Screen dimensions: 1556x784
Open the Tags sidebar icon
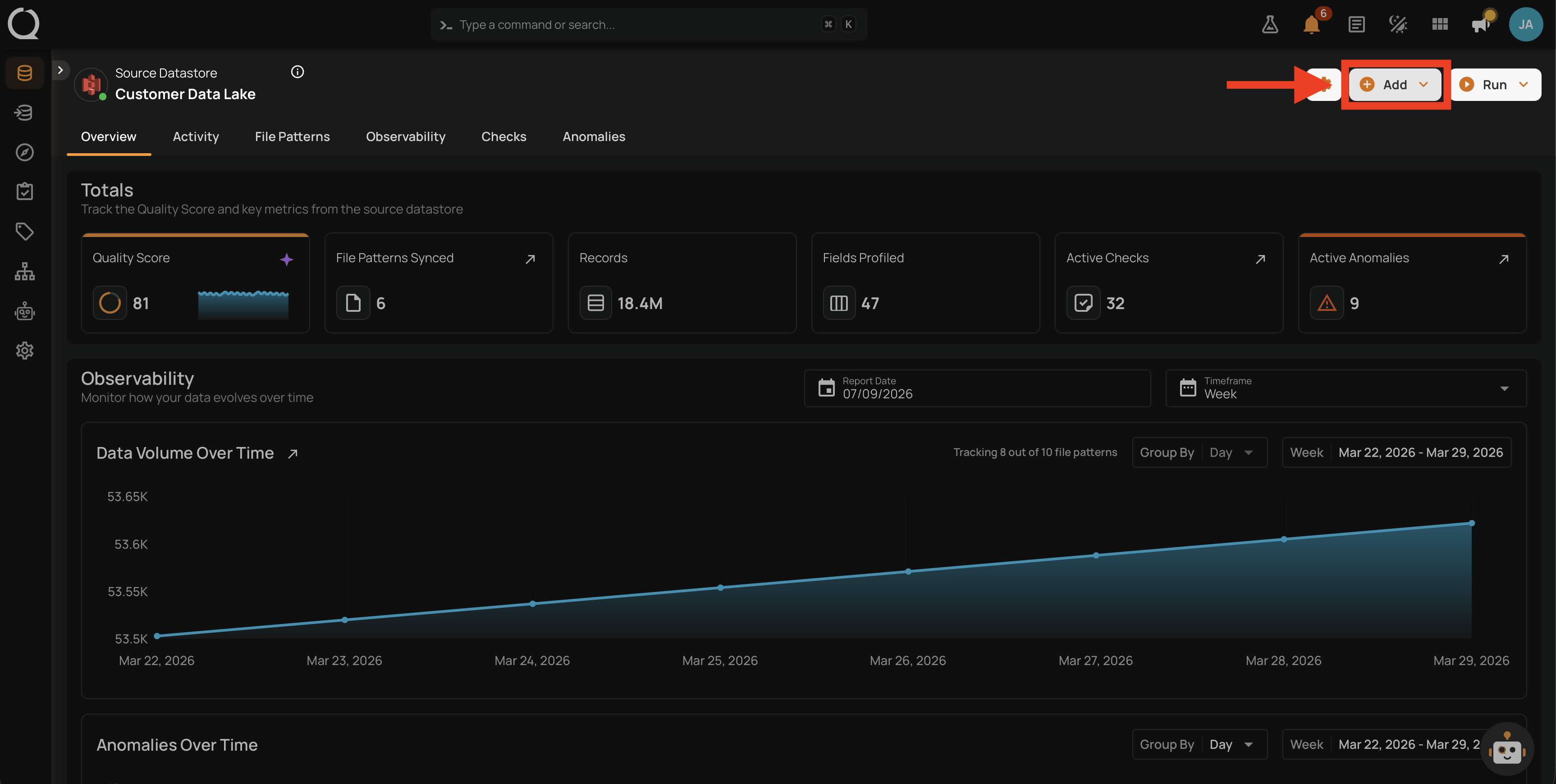tap(25, 231)
